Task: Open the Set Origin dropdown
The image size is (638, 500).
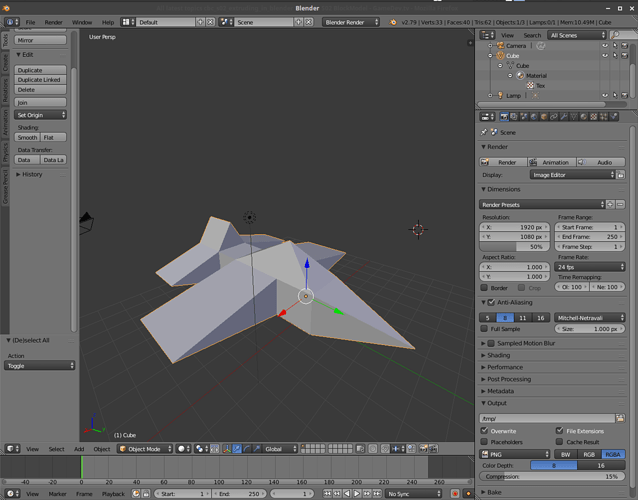Action: (40, 115)
